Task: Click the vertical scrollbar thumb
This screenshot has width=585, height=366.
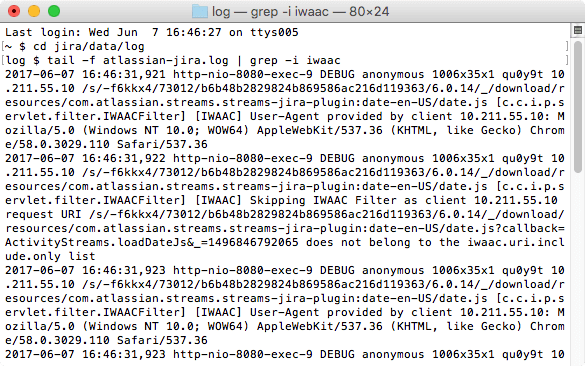Action: (x=578, y=106)
